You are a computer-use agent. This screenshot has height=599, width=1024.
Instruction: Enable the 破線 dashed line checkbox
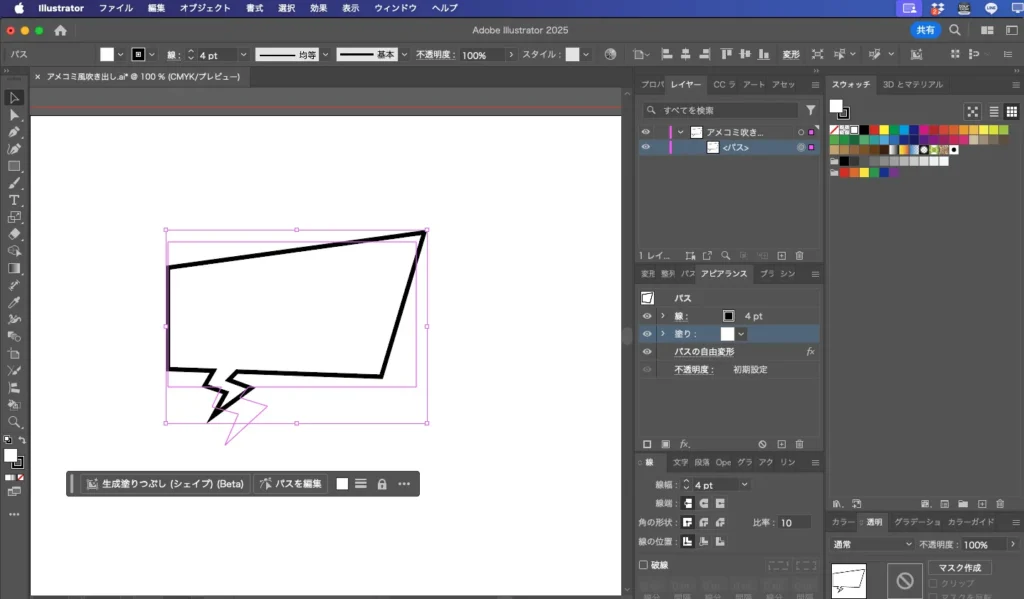coord(644,565)
